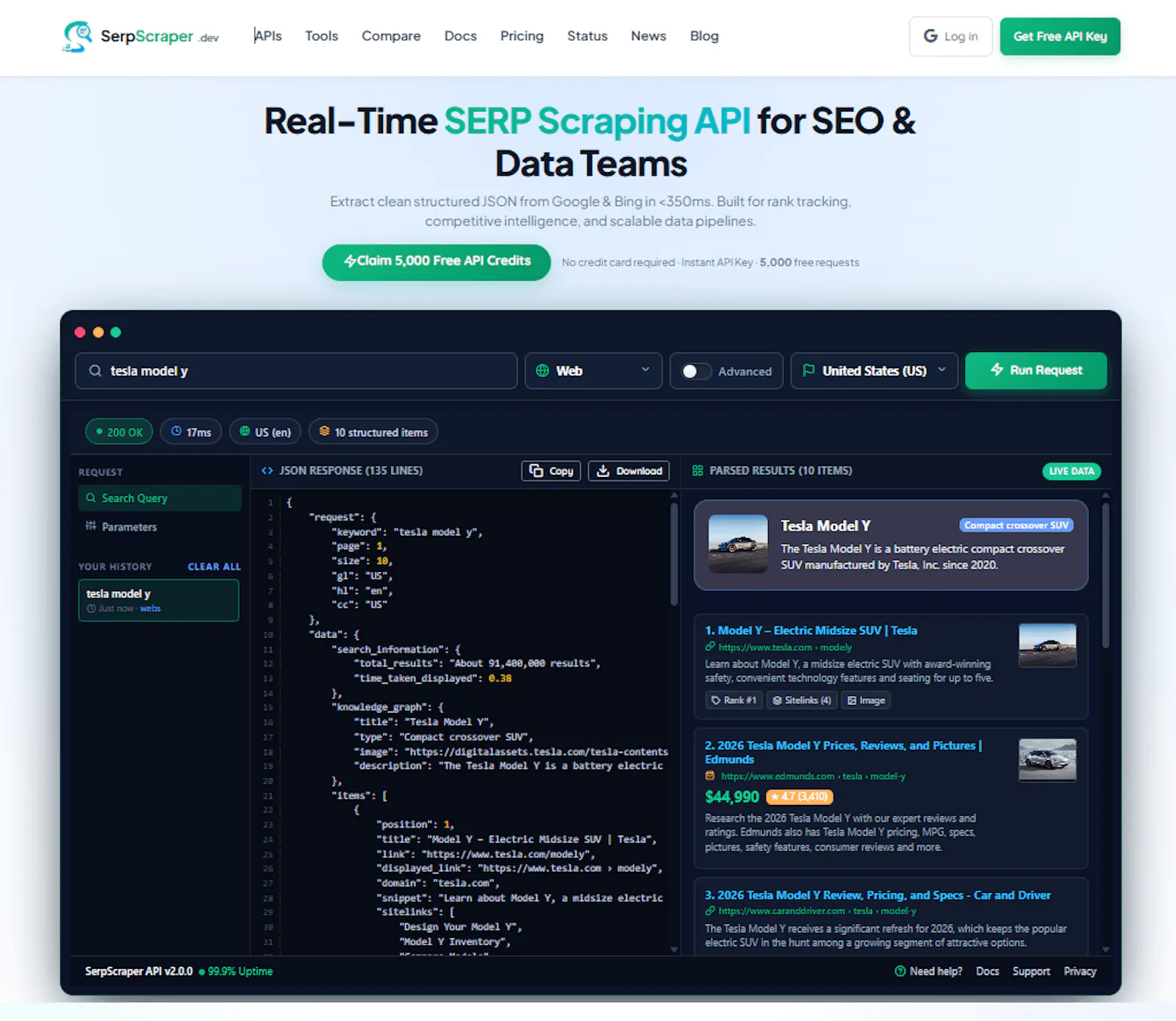Open the Web search type dropdown
Image resolution: width=1176 pixels, height=1021 pixels.
point(593,370)
